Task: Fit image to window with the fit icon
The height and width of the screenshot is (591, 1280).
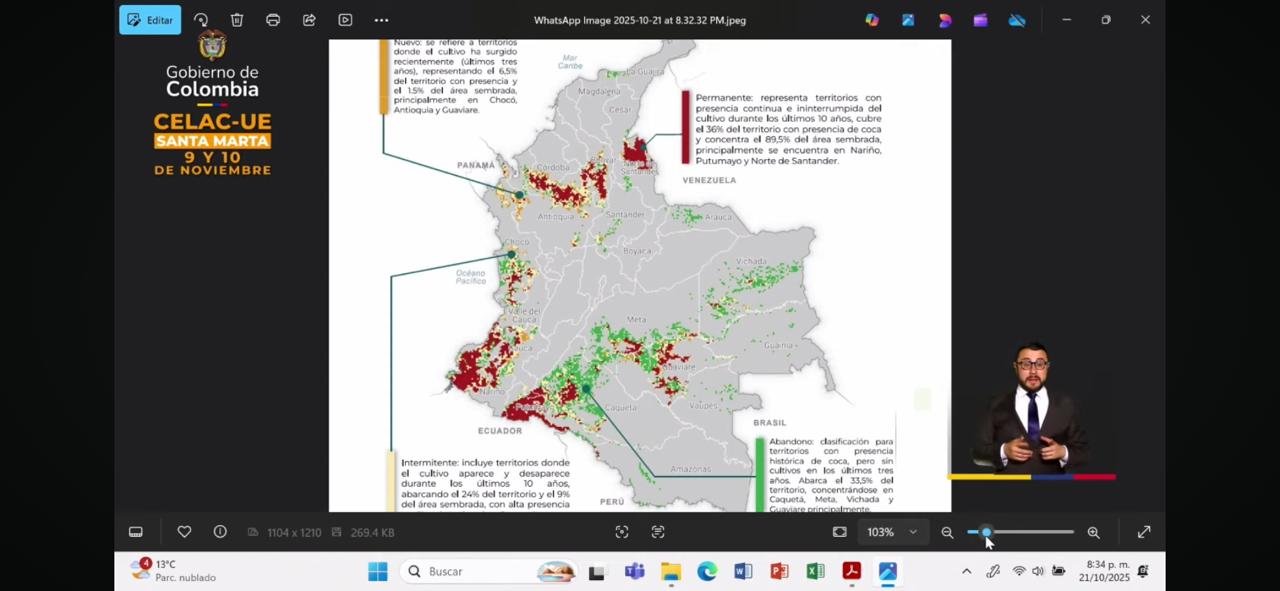Action: (x=840, y=532)
